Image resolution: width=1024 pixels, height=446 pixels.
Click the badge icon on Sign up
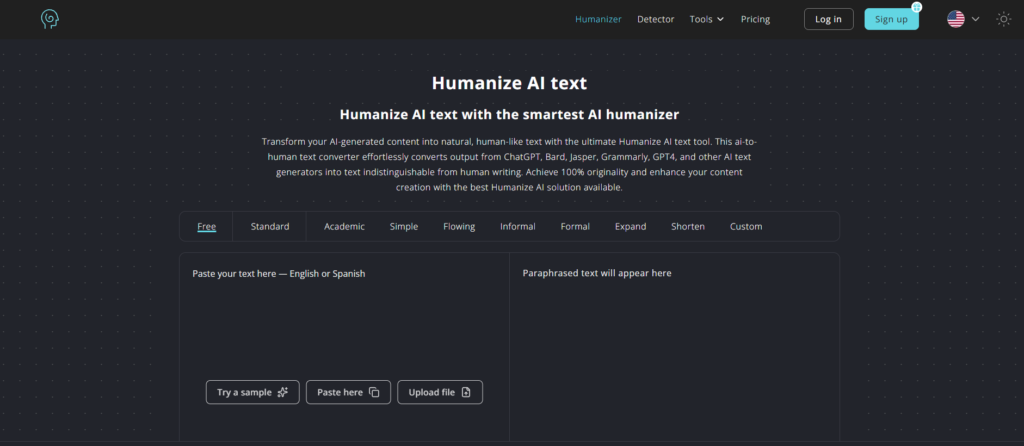[x=916, y=7]
